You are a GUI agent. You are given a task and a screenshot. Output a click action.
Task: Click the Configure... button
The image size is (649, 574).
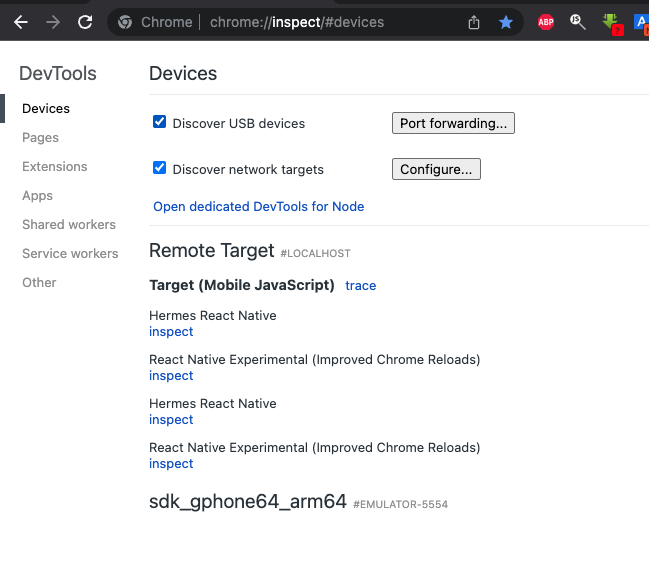coord(436,169)
